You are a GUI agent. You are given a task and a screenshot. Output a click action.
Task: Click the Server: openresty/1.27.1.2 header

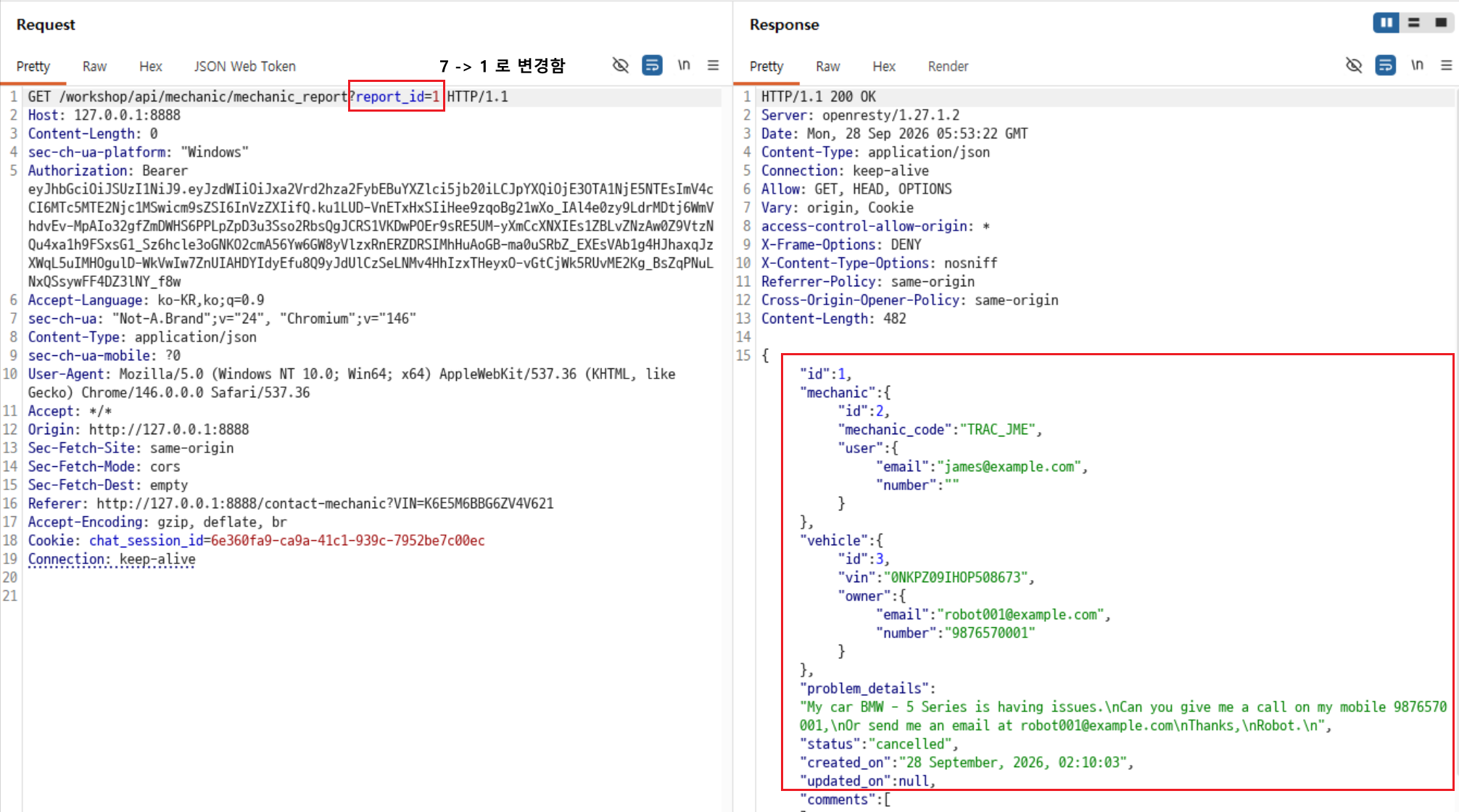pos(860,115)
